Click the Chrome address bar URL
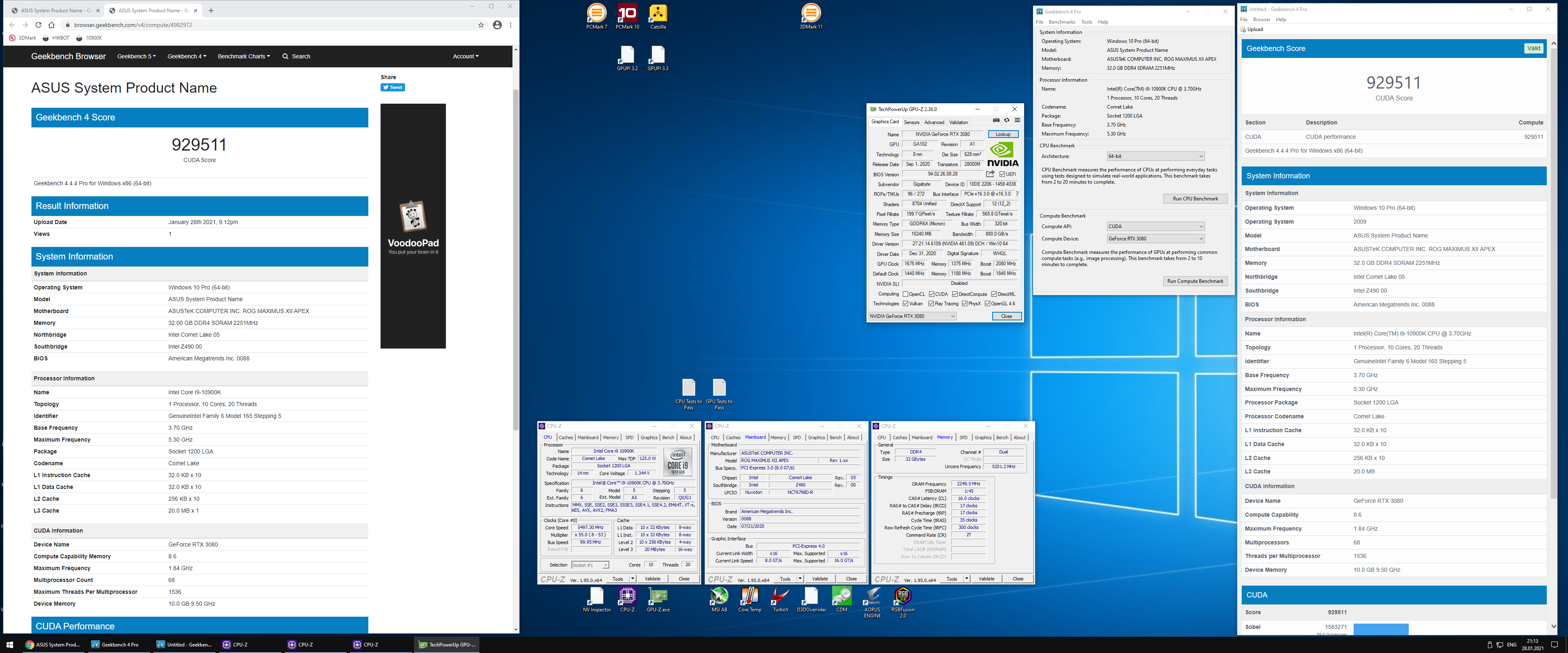Screen dimensions: 1568x653 click(133, 25)
